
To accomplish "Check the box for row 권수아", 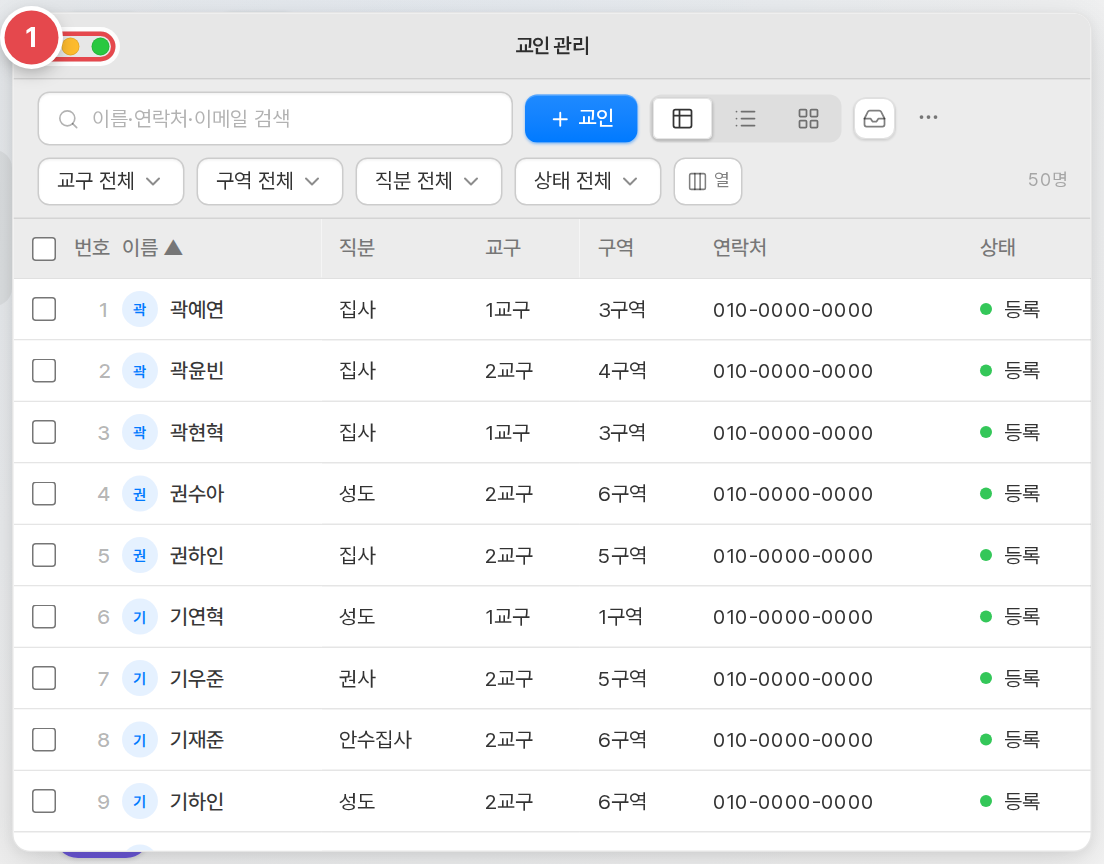I will (x=44, y=494).
